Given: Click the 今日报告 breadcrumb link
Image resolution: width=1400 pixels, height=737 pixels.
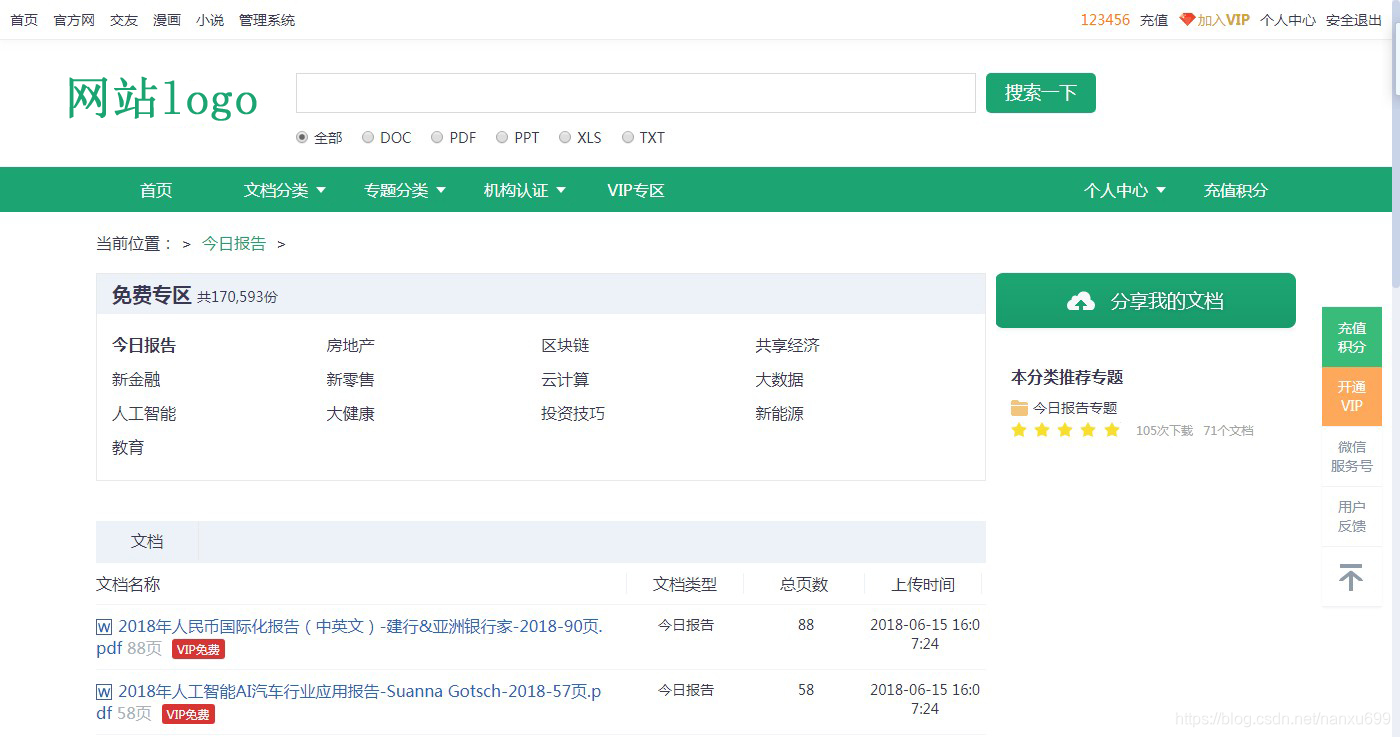Looking at the screenshot, I should pos(234,243).
